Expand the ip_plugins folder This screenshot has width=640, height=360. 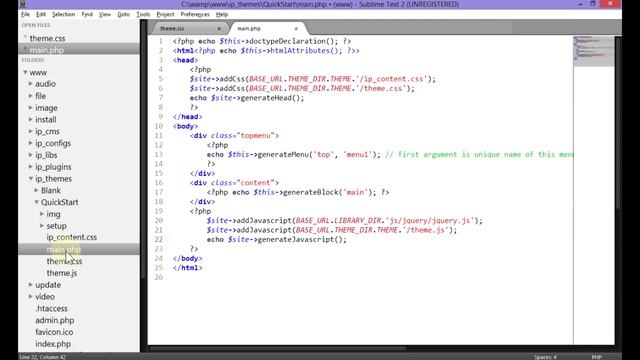point(31,167)
